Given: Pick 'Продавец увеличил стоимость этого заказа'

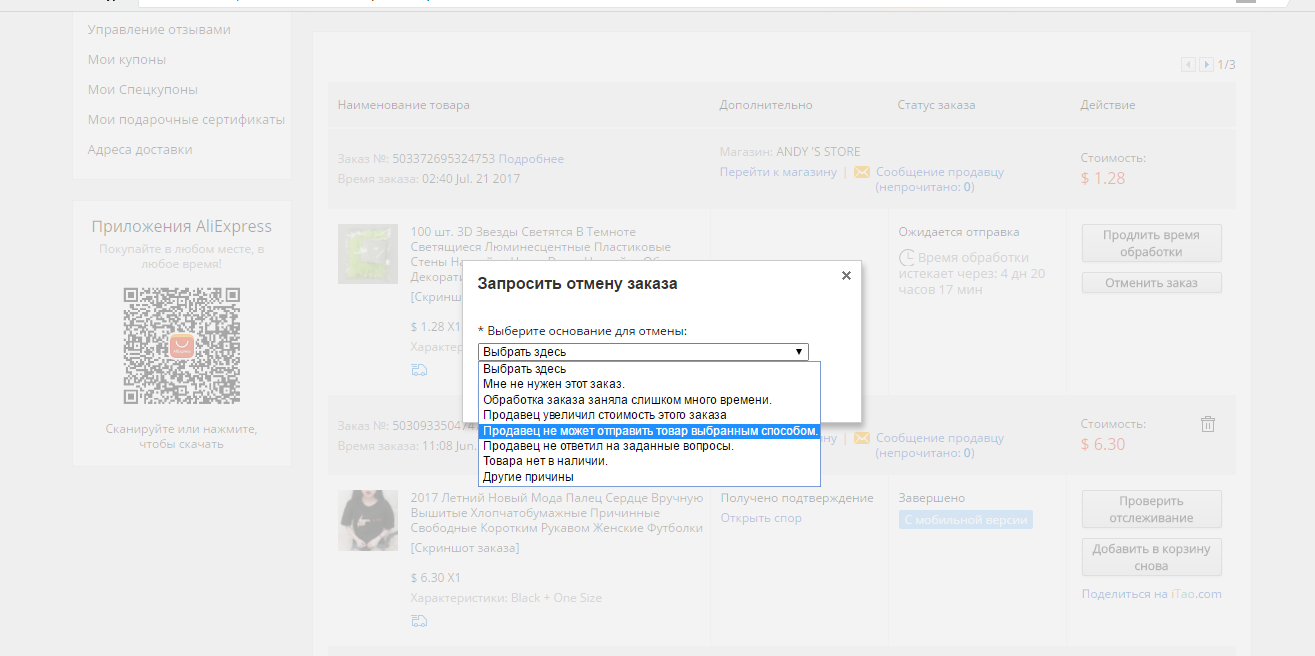Looking at the screenshot, I should click(604, 414).
